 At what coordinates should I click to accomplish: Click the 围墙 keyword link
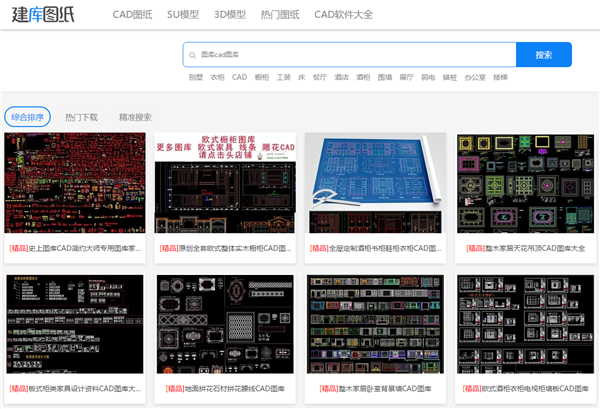pyautogui.click(x=385, y=77)
